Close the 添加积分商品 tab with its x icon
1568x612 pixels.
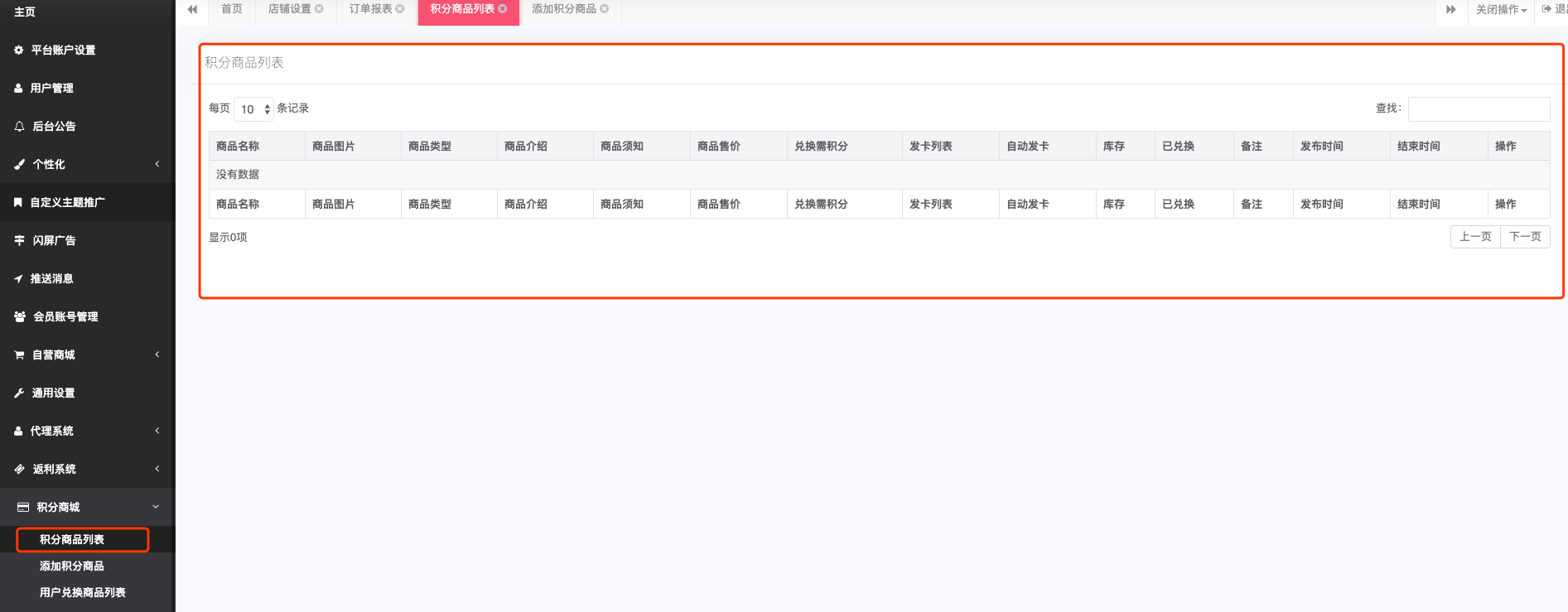click(x=605, y=9)
